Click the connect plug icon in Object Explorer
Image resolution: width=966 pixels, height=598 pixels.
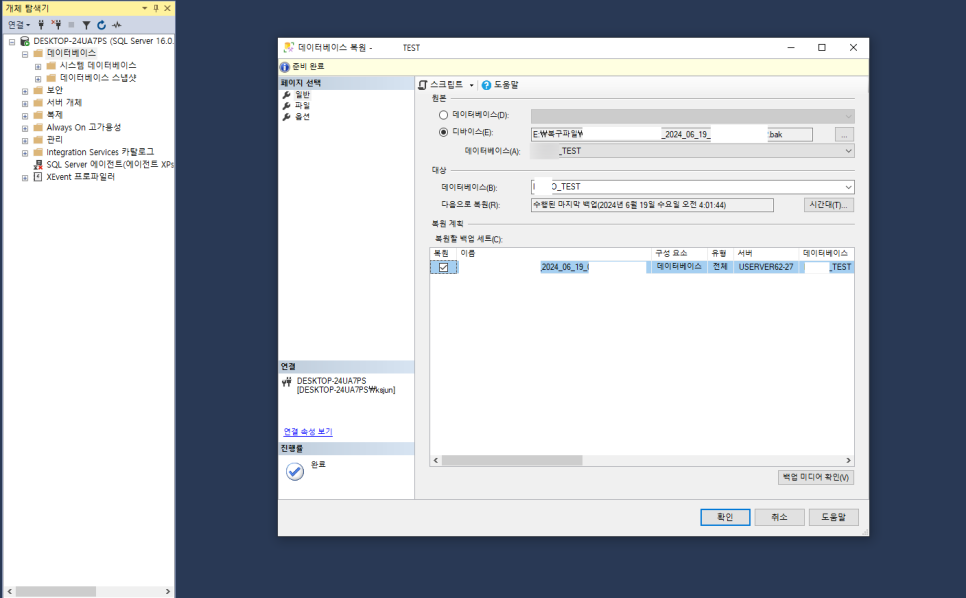click(x=41, y=25)
